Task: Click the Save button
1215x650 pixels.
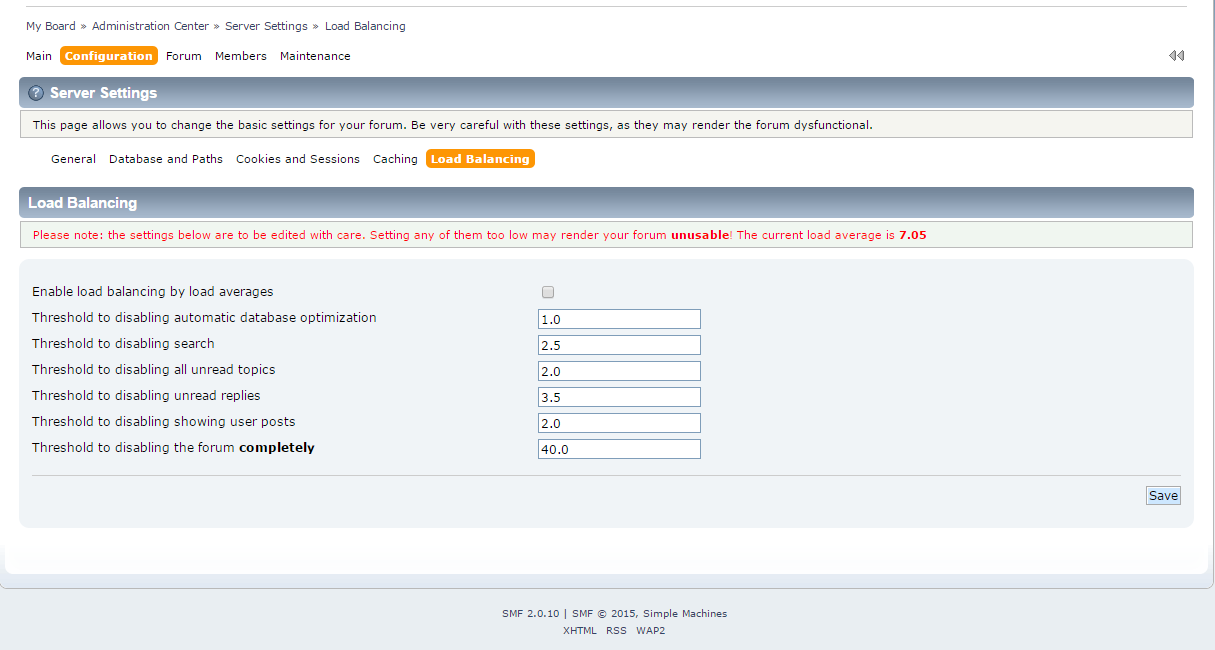Action: point(1162,495)
